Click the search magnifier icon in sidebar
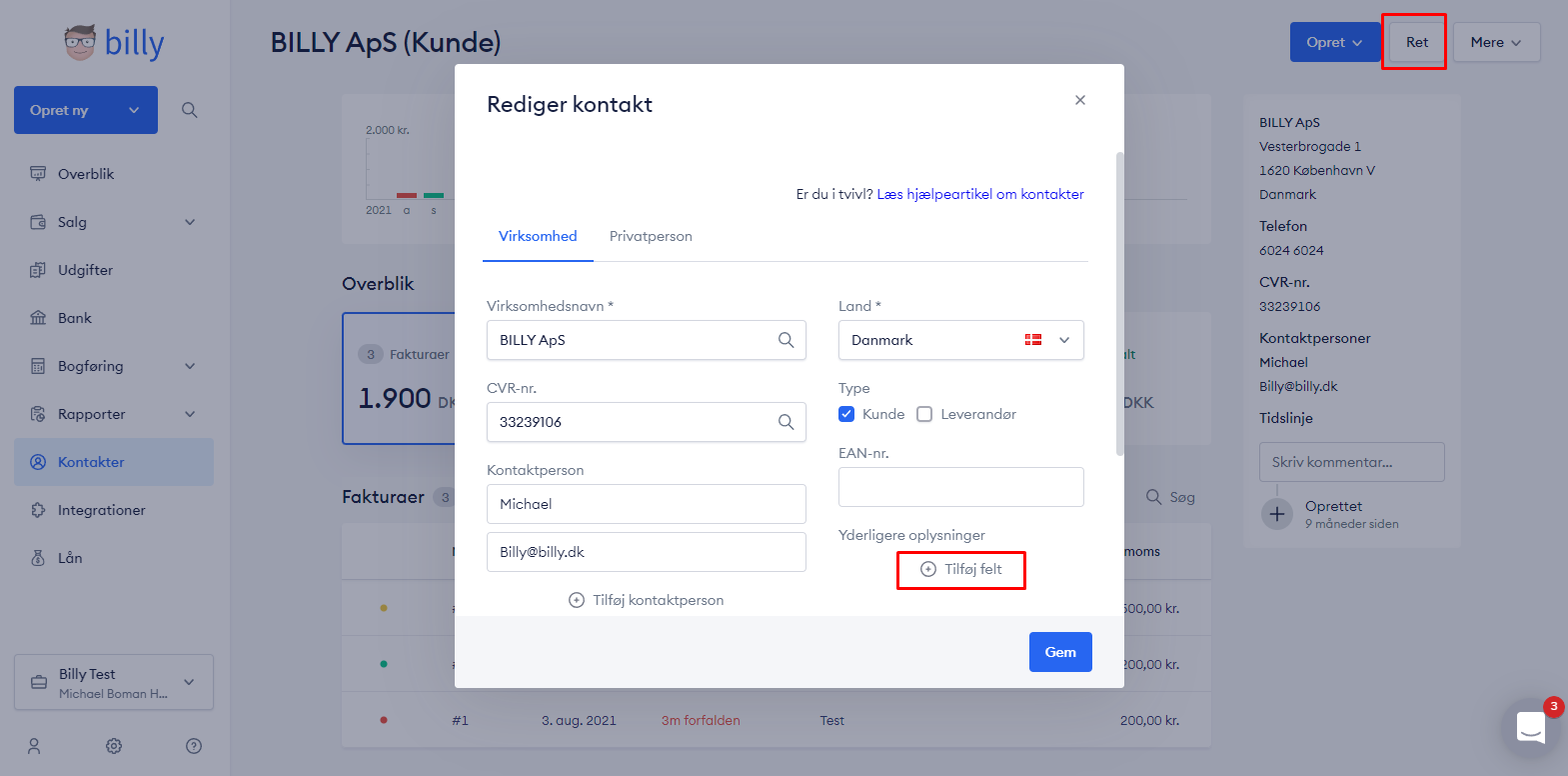 pos(189,110)
